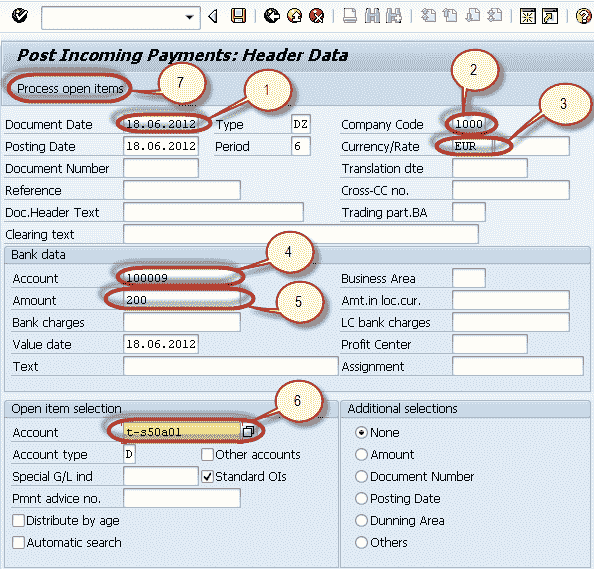
Task: Select the Others radio button
Action: [361, 542]
